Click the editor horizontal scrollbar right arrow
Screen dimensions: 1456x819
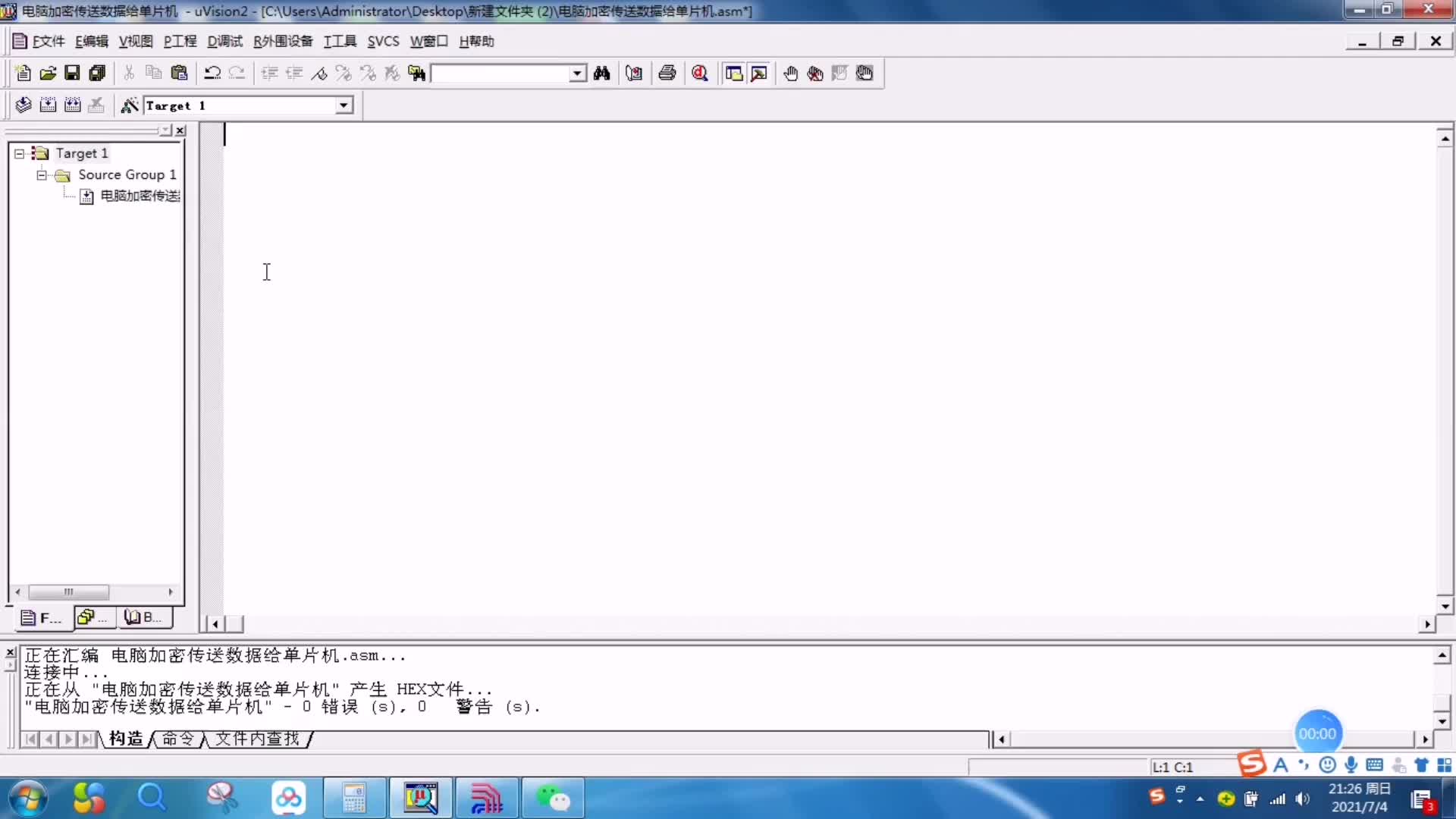[1428, 624]
